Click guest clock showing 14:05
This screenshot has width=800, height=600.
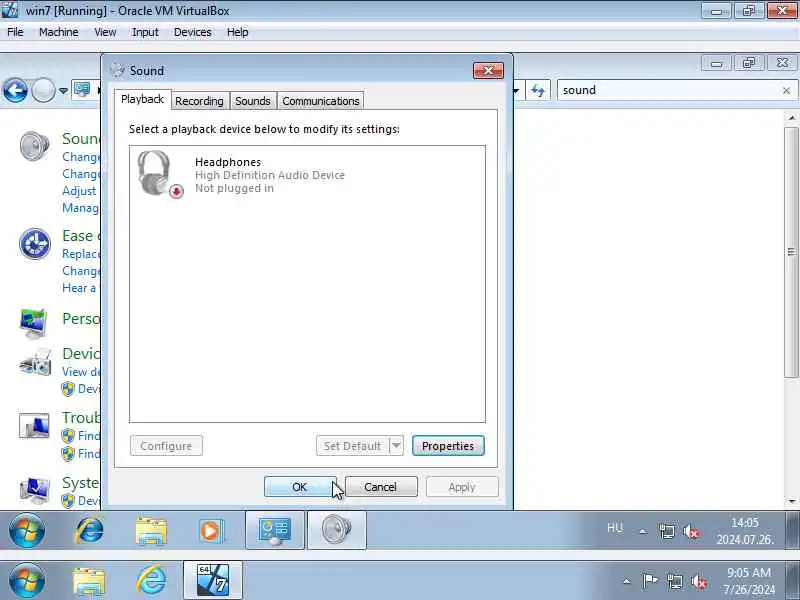tap(745, 531)
